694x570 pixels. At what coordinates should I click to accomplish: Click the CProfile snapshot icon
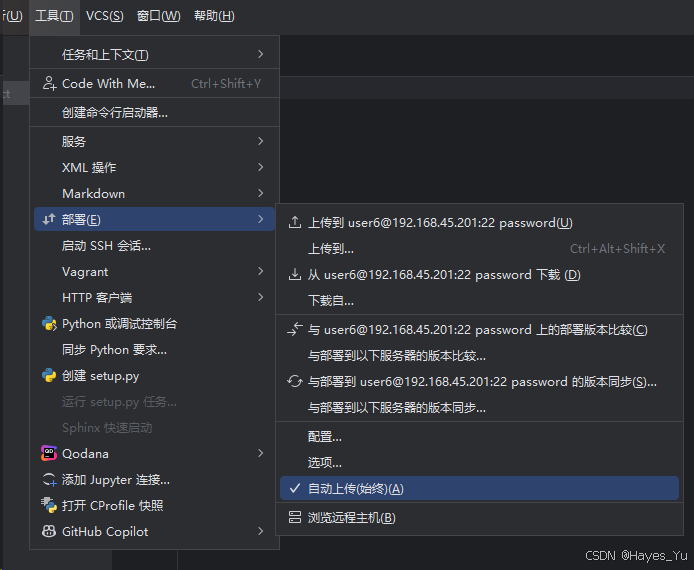pyautogui.click(x=49, y=505)
